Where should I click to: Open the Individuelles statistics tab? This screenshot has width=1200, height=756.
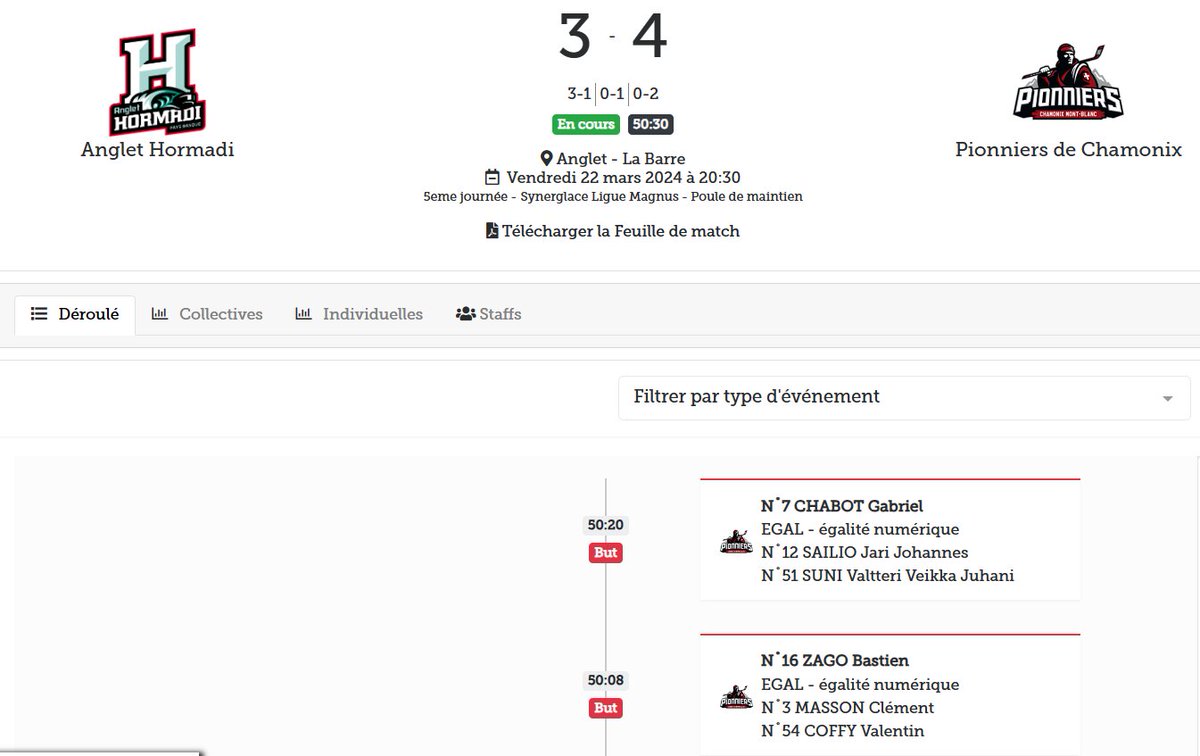359,314
